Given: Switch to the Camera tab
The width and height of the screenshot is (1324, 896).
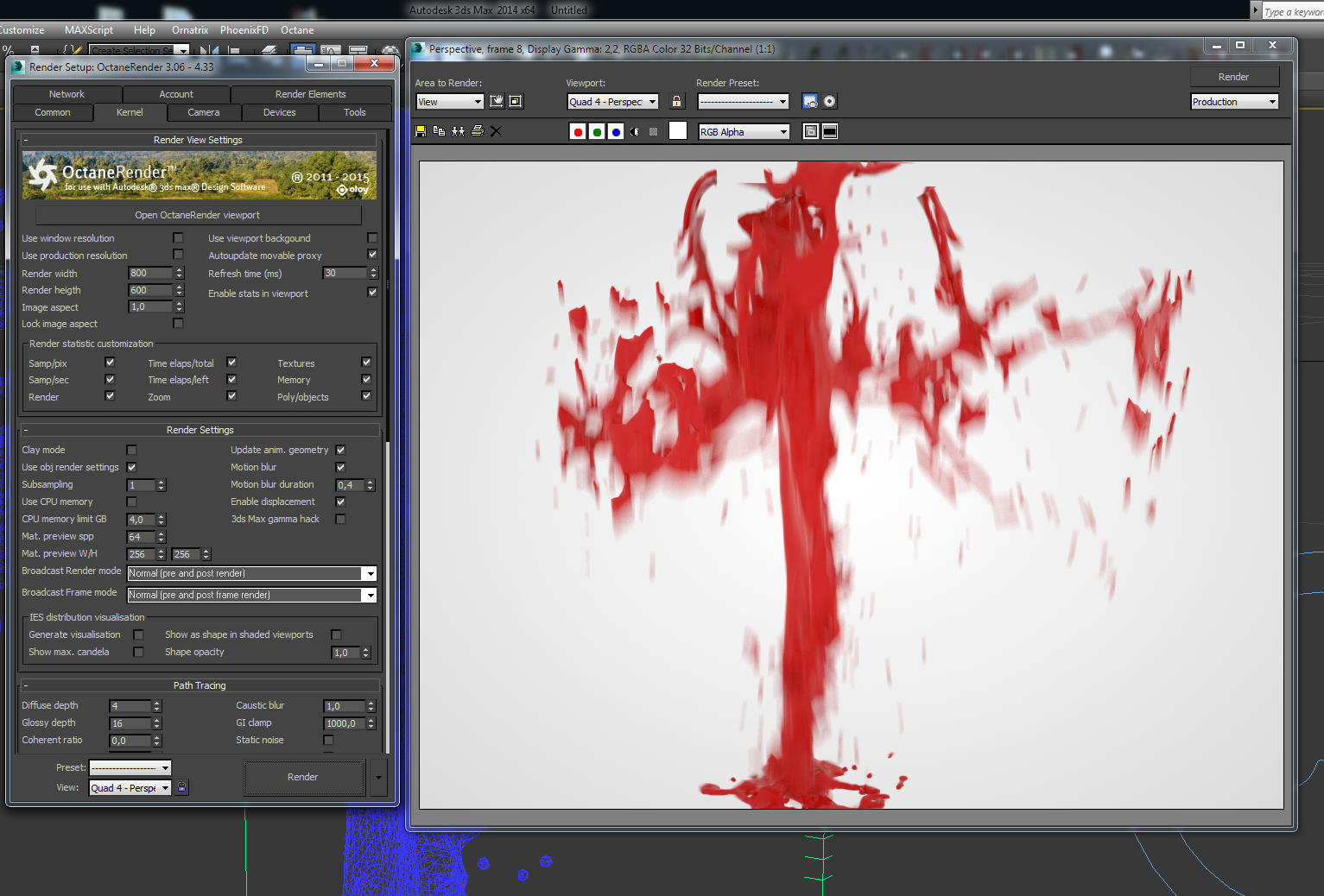Looking at the screenshot, I should click(x=204, y=112).
